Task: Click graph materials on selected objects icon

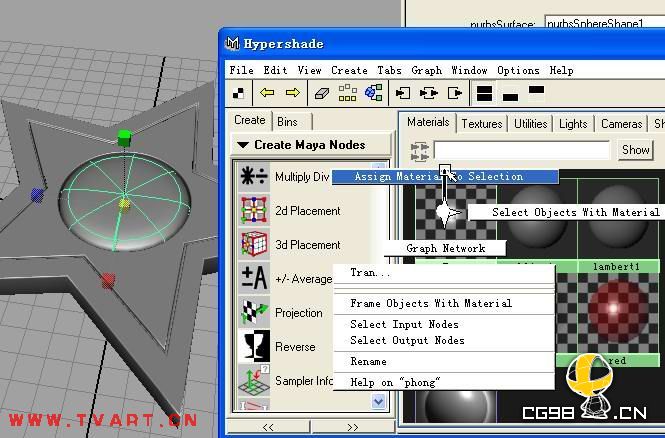Action: 374,93
